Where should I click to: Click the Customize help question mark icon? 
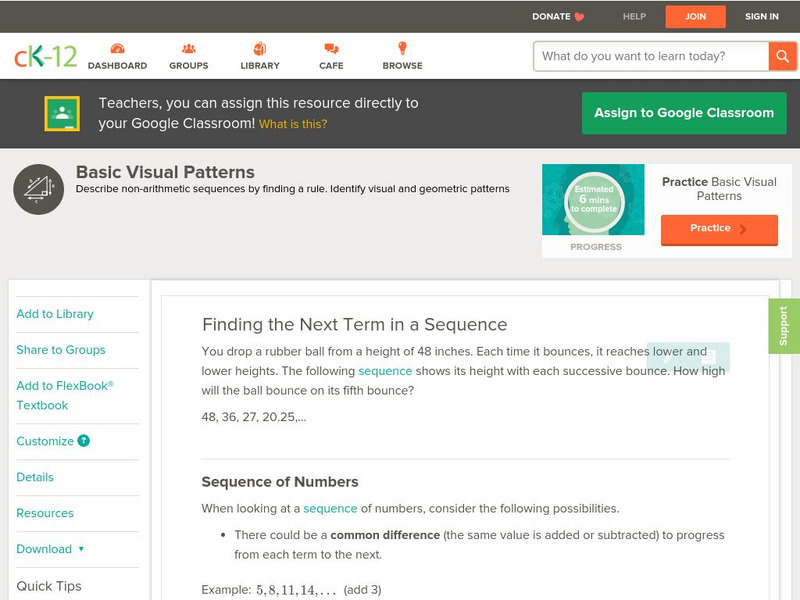click(84, 441)
